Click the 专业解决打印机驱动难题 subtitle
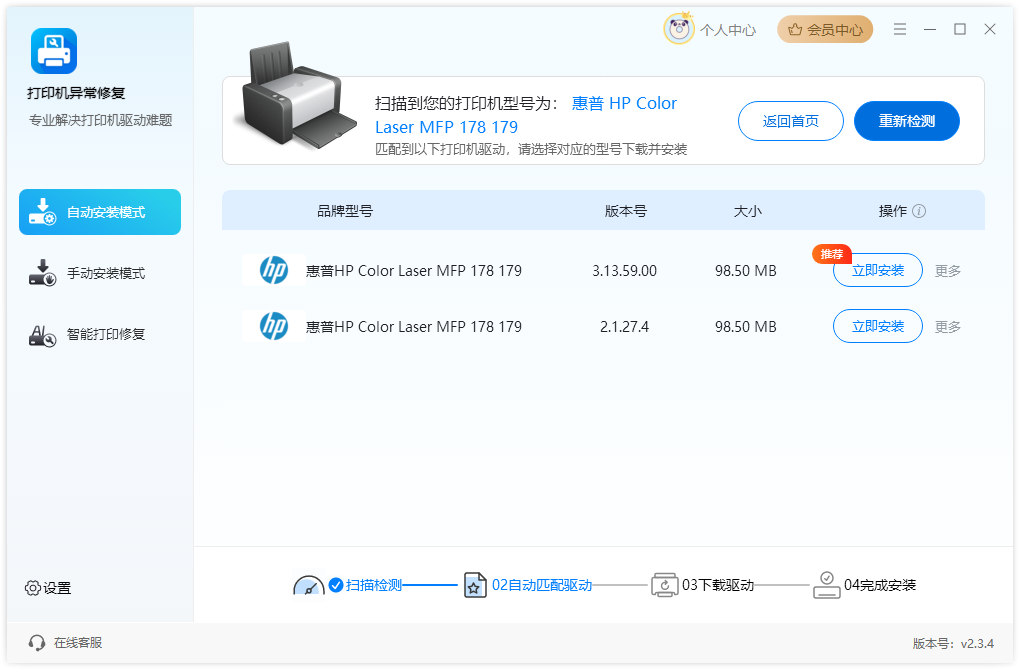1020x670 pixels. (x=100, y=120)
